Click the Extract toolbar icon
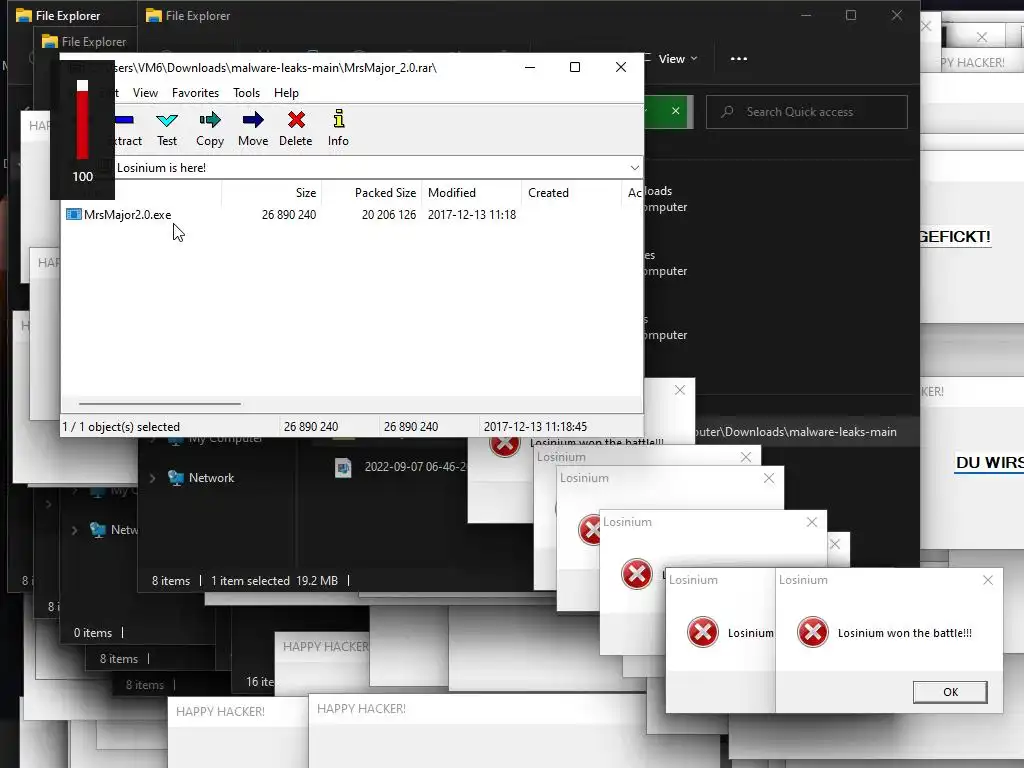1024x768 pixels. click(x=125, y=120)
